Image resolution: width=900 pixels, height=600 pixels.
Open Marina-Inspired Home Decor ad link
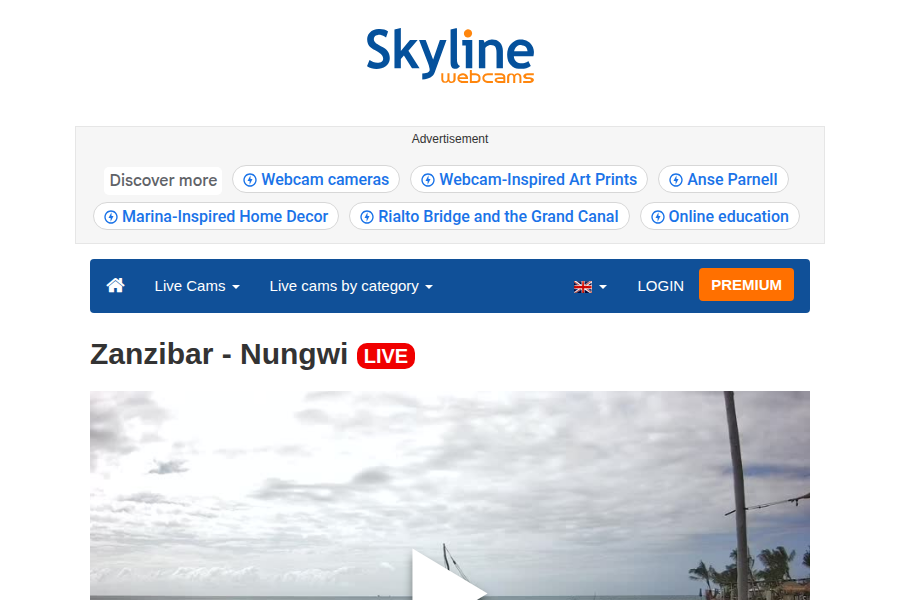[x=216, y=216]
